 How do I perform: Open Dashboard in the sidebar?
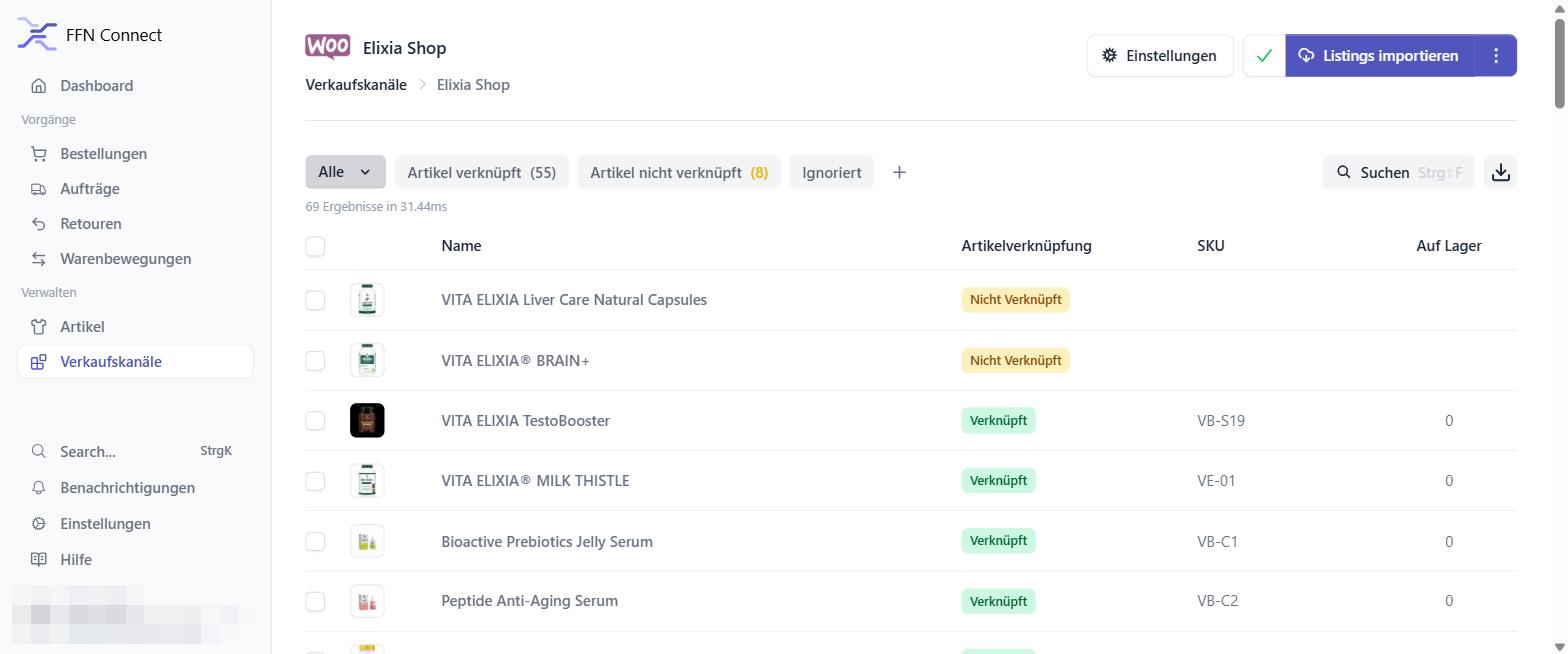135,86
